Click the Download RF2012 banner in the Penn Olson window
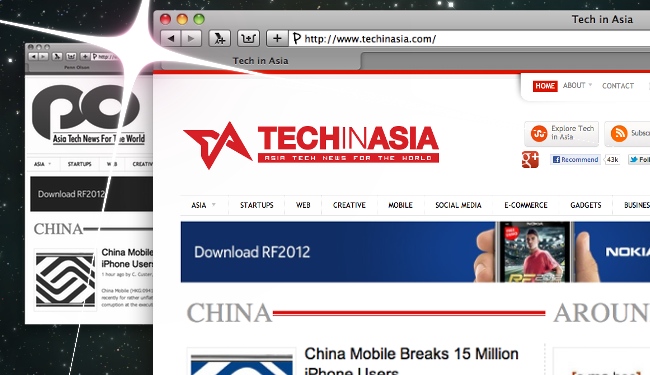The height and width of the screenshot is (375, 650). 91,194
